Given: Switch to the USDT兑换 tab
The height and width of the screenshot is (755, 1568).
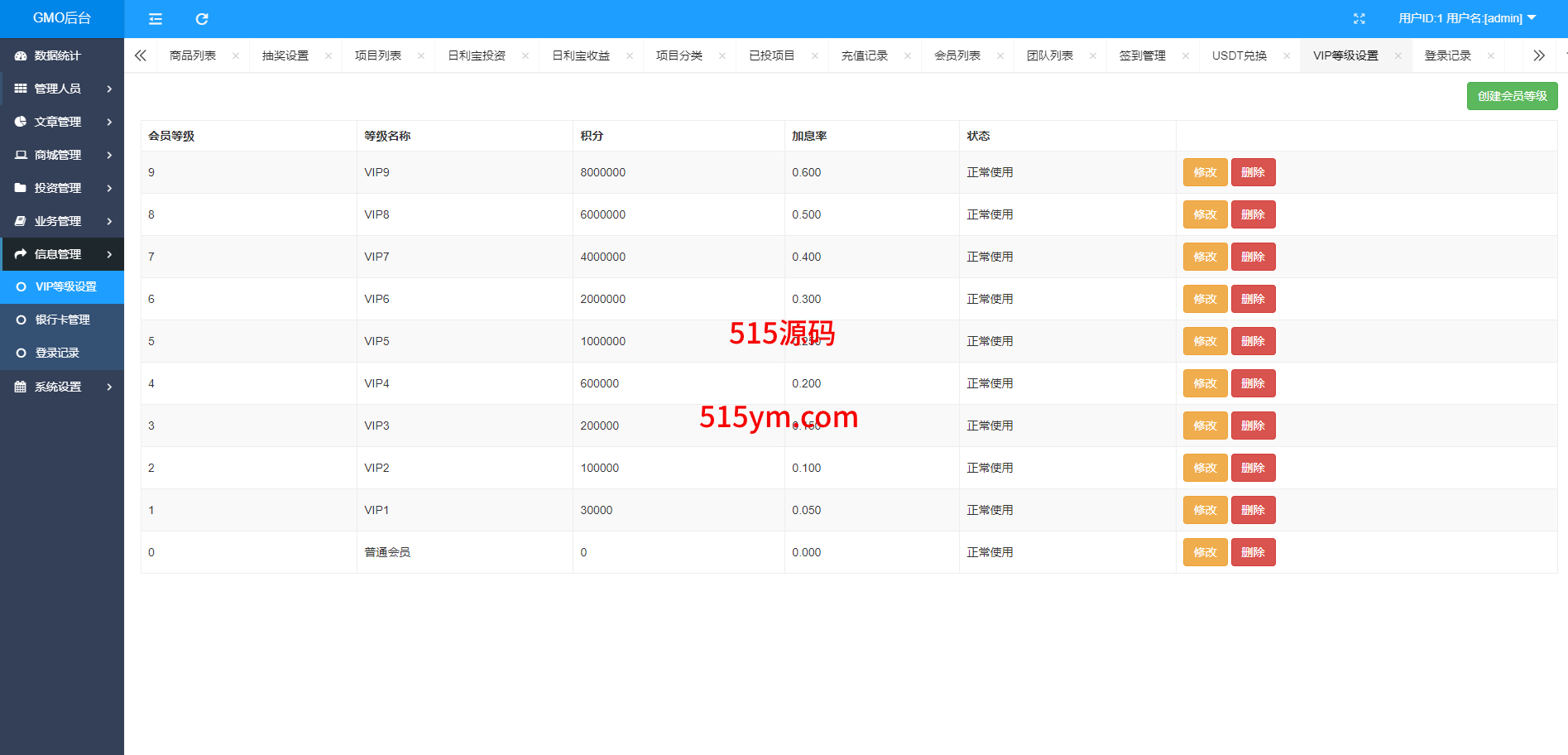Looking at the screenshot, I should pos(1239,55).
